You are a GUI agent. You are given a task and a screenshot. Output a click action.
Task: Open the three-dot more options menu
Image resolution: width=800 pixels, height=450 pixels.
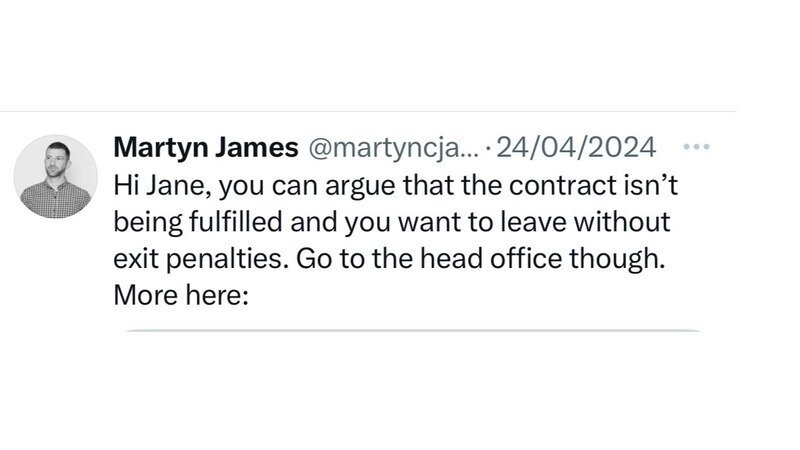695,148
